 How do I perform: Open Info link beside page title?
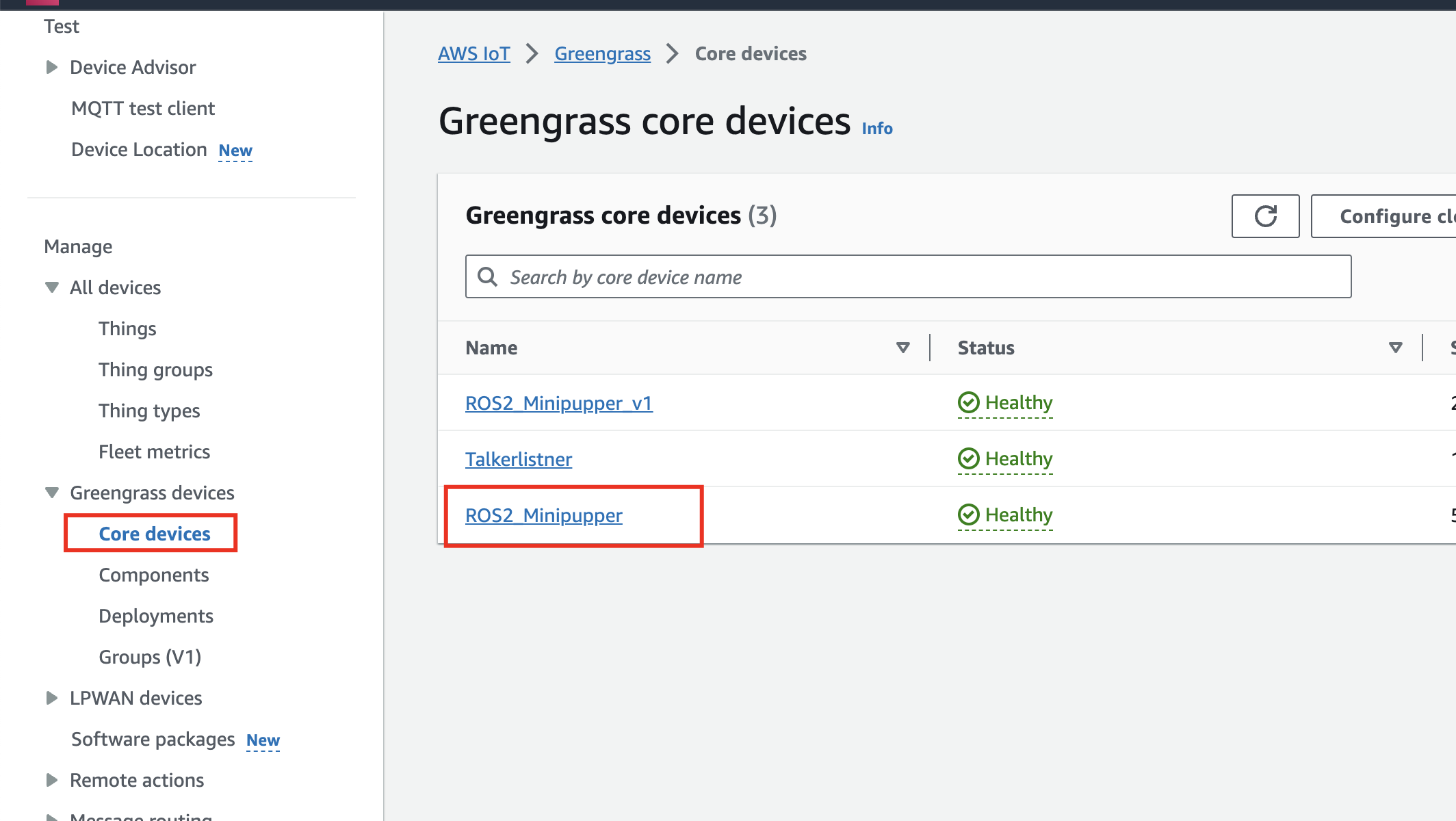click(x=876, y=129)
